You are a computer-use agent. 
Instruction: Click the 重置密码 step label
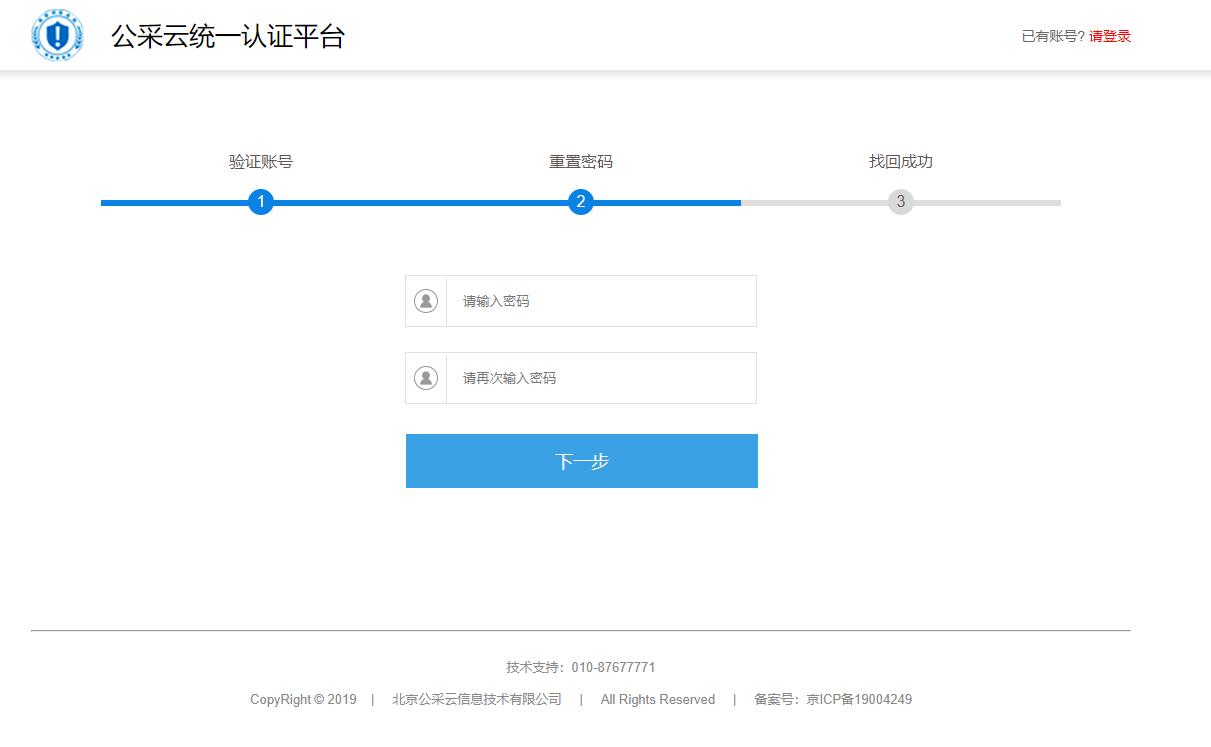point(581,162)
